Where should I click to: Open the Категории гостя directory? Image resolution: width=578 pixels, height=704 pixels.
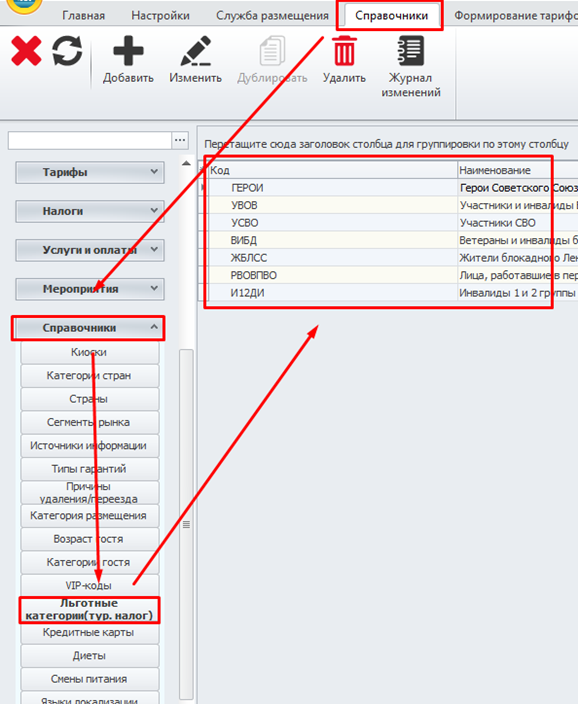[x=89, y=562]
